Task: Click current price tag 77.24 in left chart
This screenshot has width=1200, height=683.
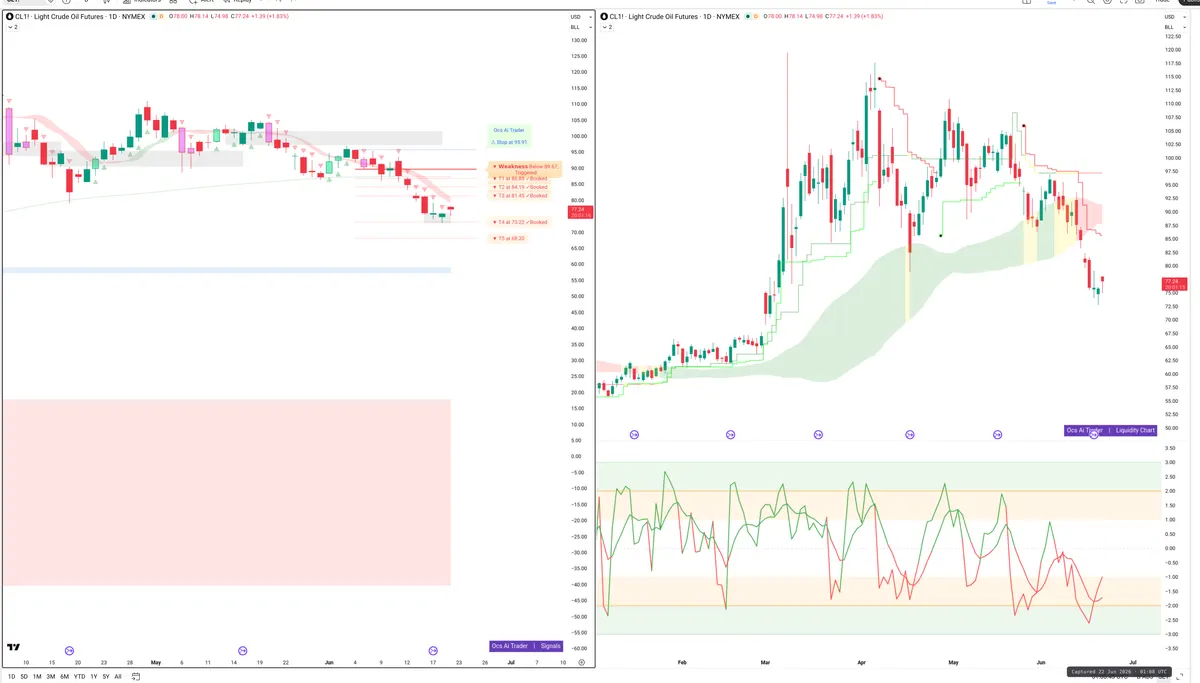Action: pyautogui.click(x=580, y=213)
